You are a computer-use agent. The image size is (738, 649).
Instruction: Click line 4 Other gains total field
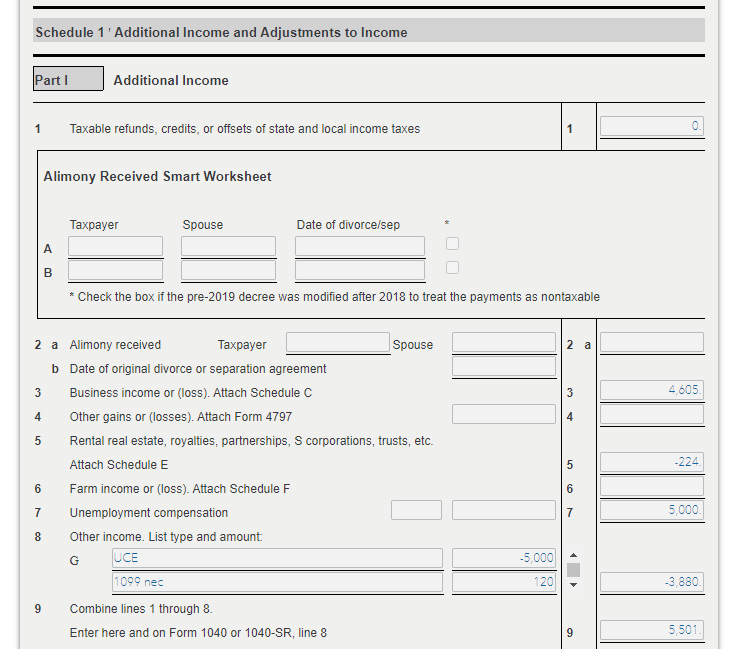[652, 414]
